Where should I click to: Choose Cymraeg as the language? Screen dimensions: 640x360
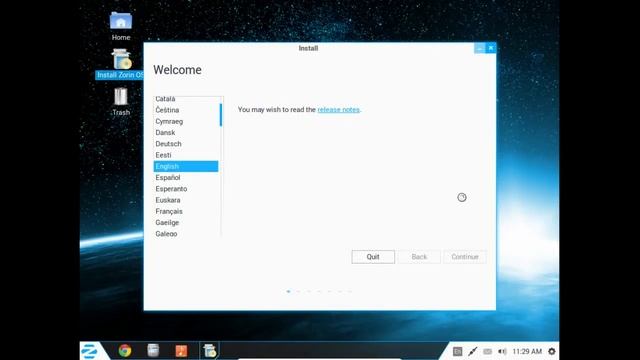coord(186,121)
